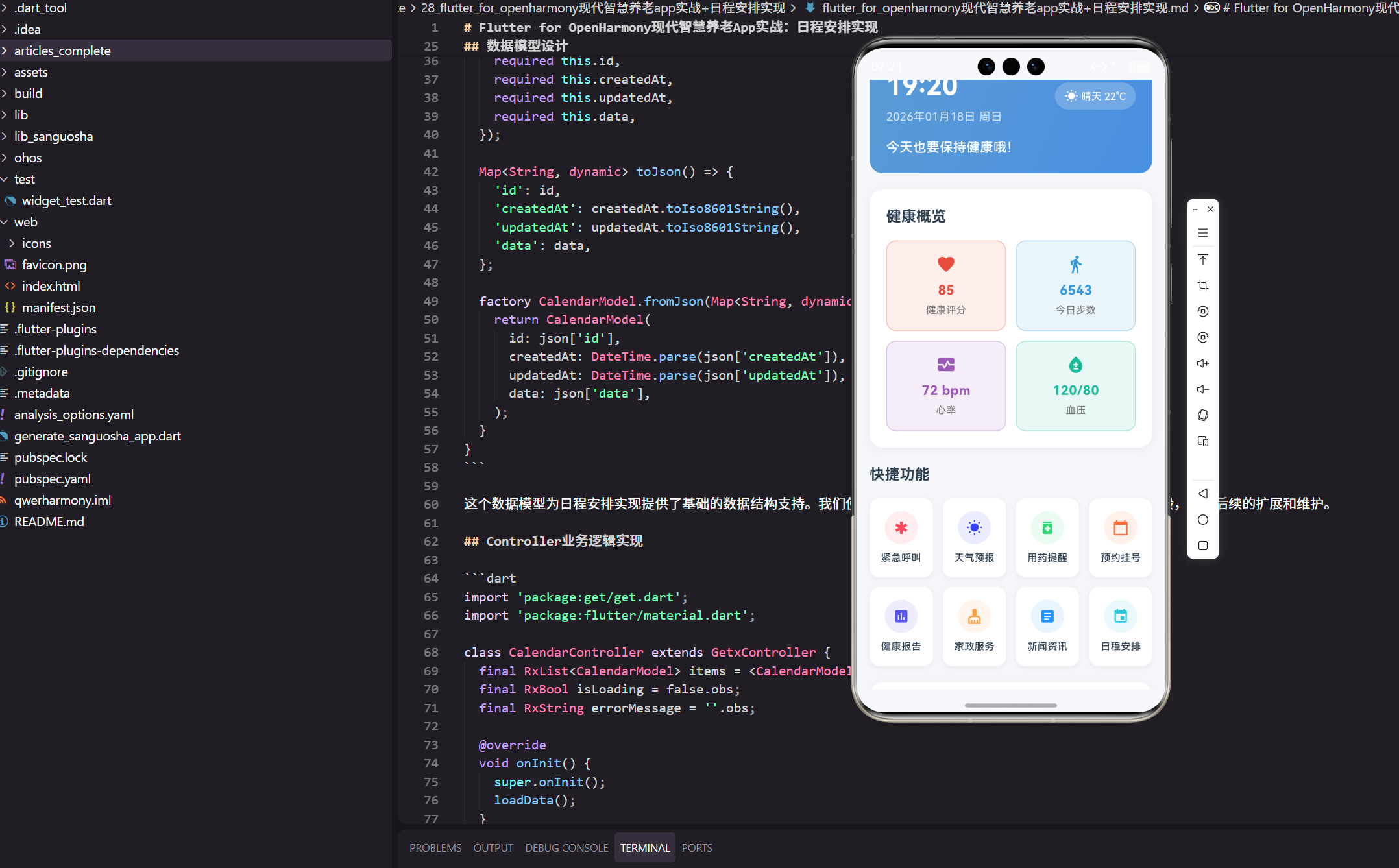Tap the 紧急呼叫 emergency call icon

click(x=901, y=528)
